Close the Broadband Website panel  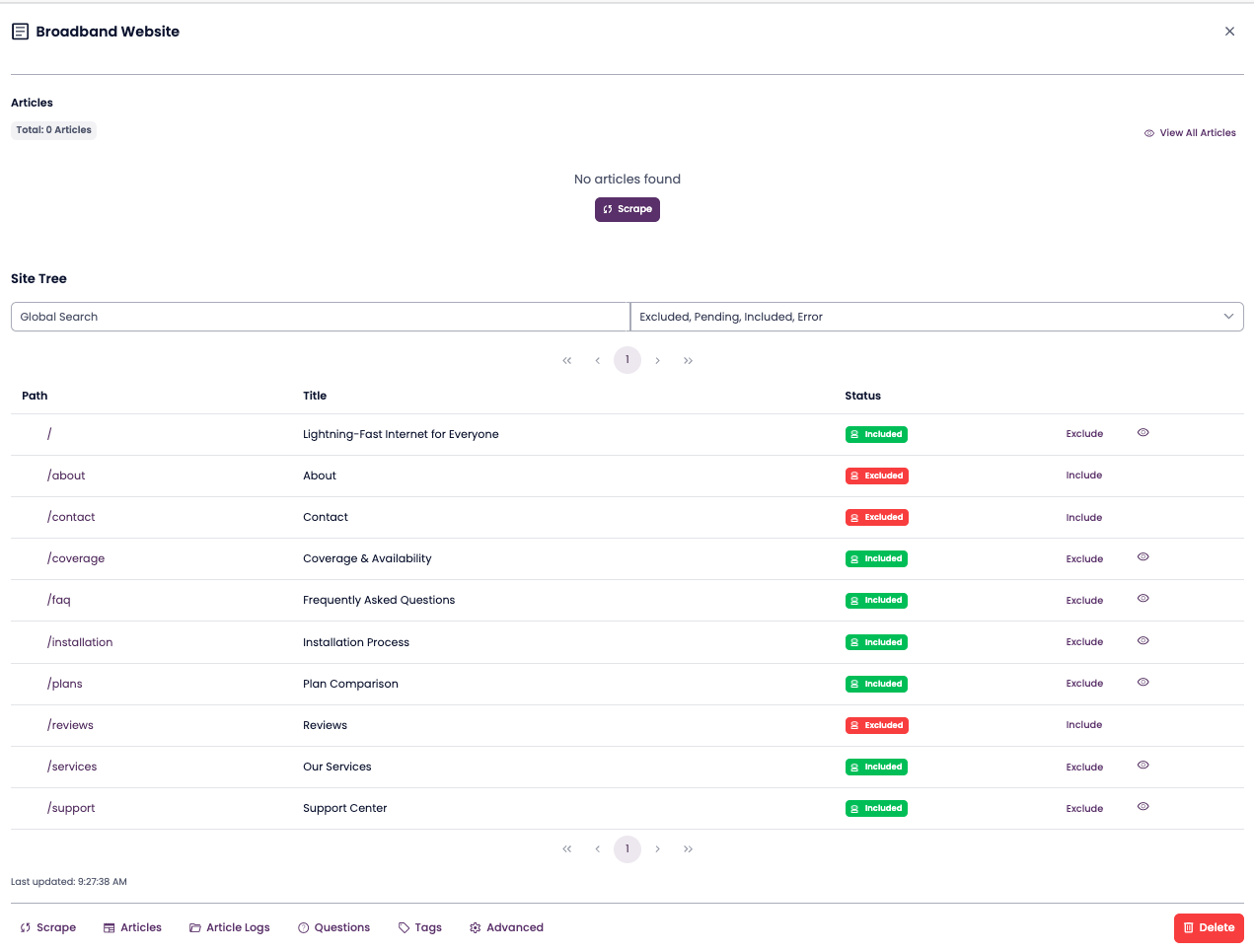tap(1229, 32)
